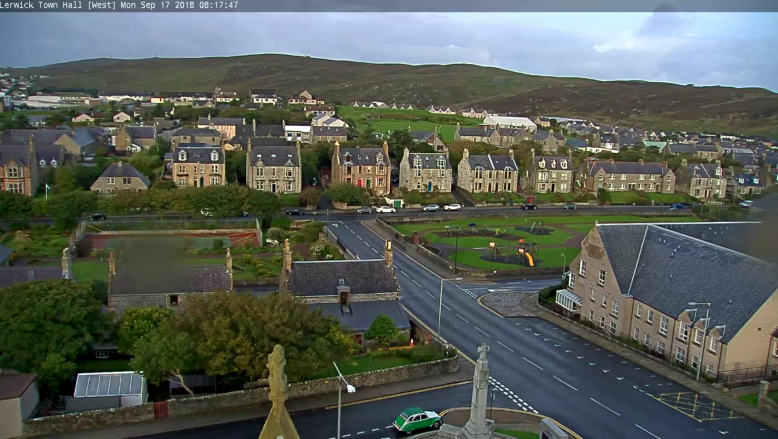Image resolution: width=778 pixels, height=439 pixels.
Task: Select the yellow slide in the playground
Action: click(x=527, y=257)
